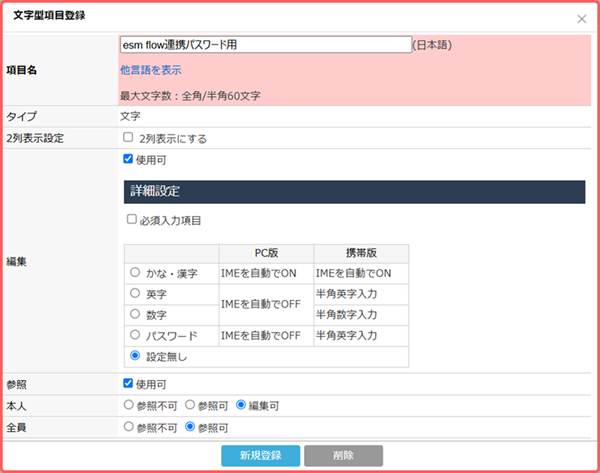The width and height of the screenshot is (600, 473).
Task: Select the パスワード radio option
Action: tap(135, 335)
